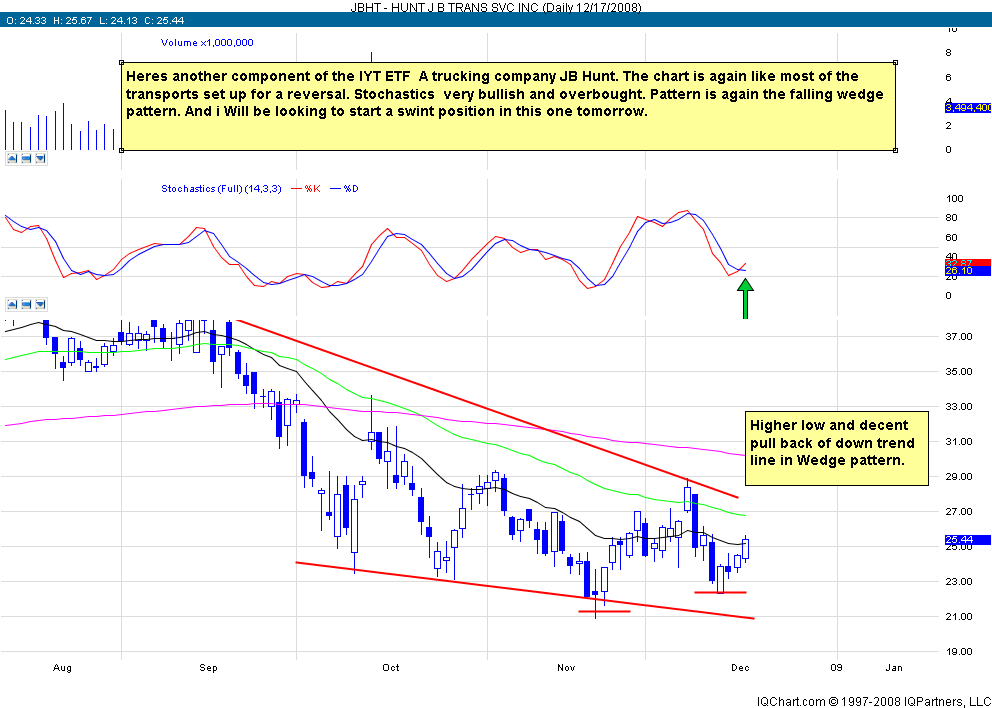
Task: Click the bottom-right resize handle of the commentary note
Action: click(896, 151)
